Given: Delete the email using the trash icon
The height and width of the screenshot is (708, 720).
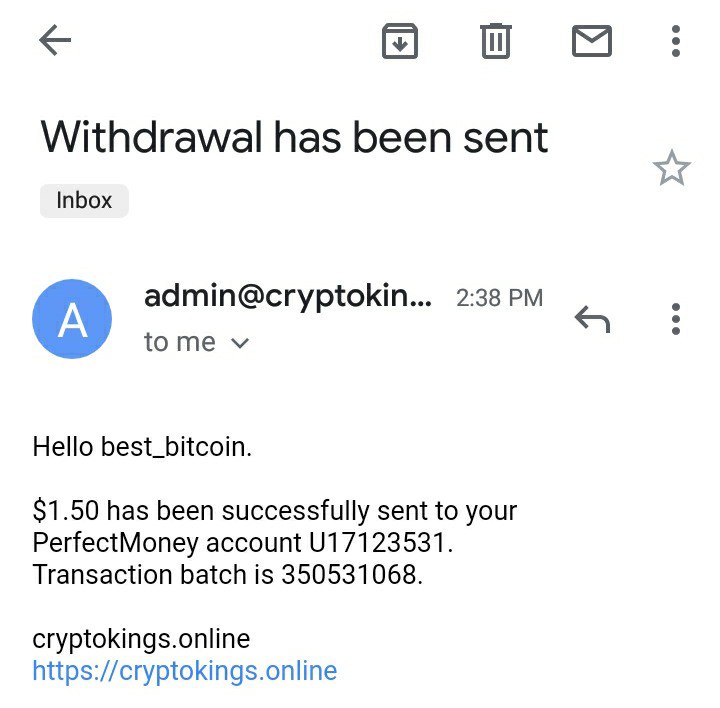Looking at the screenshot, I should point(496,41).
